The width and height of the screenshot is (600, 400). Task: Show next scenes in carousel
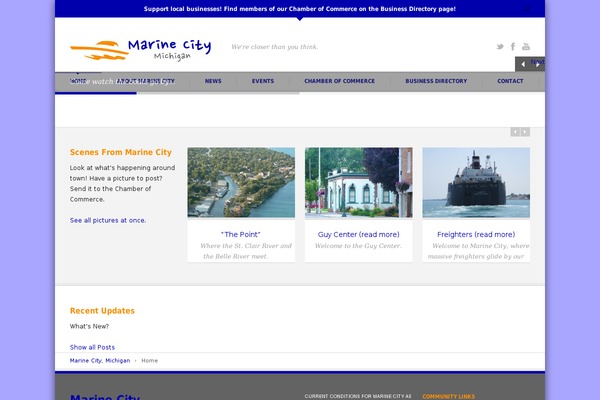pos(525,132)
